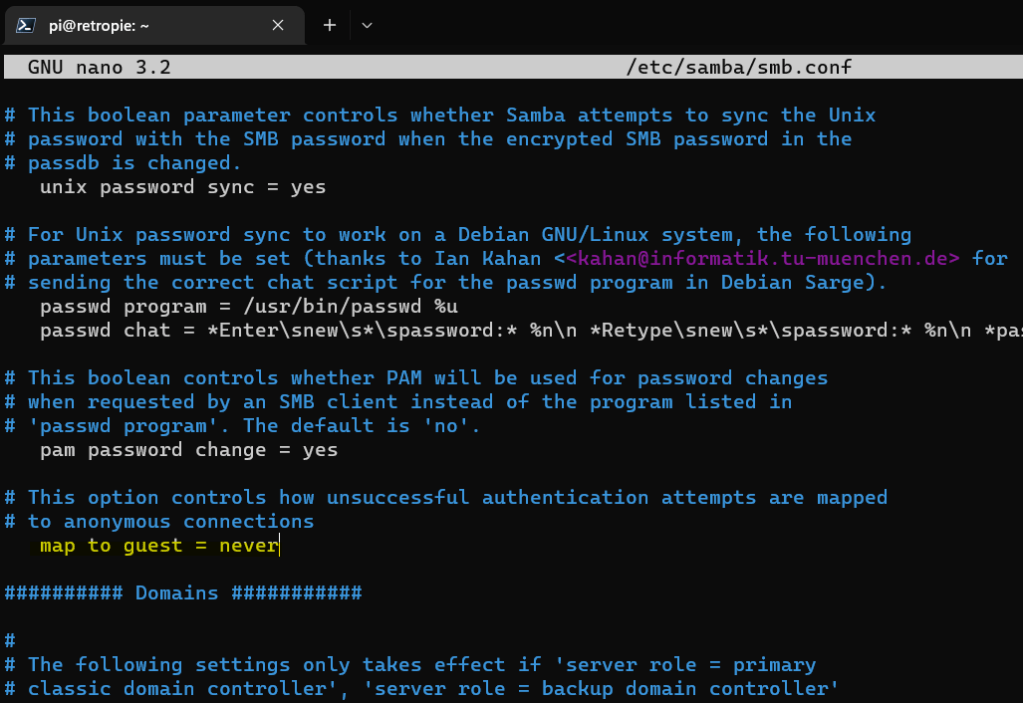
Task: Expand the new tab profile dropdown chevron
Action: click(x=367, y=25)
